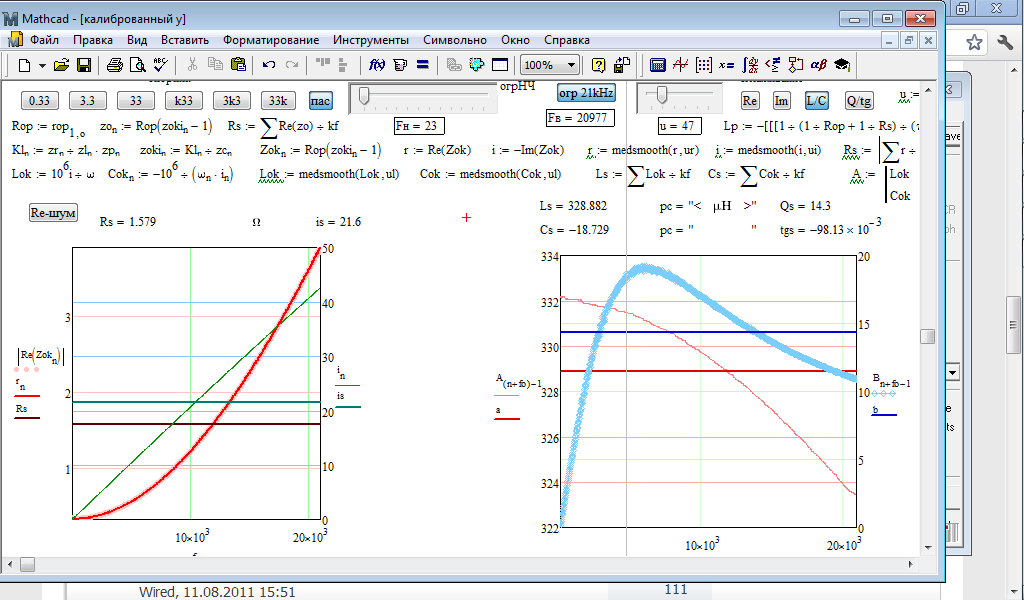Expand the 100% zoom dropdown
Screen dimensions: 1024x600
tap(571, 65)
